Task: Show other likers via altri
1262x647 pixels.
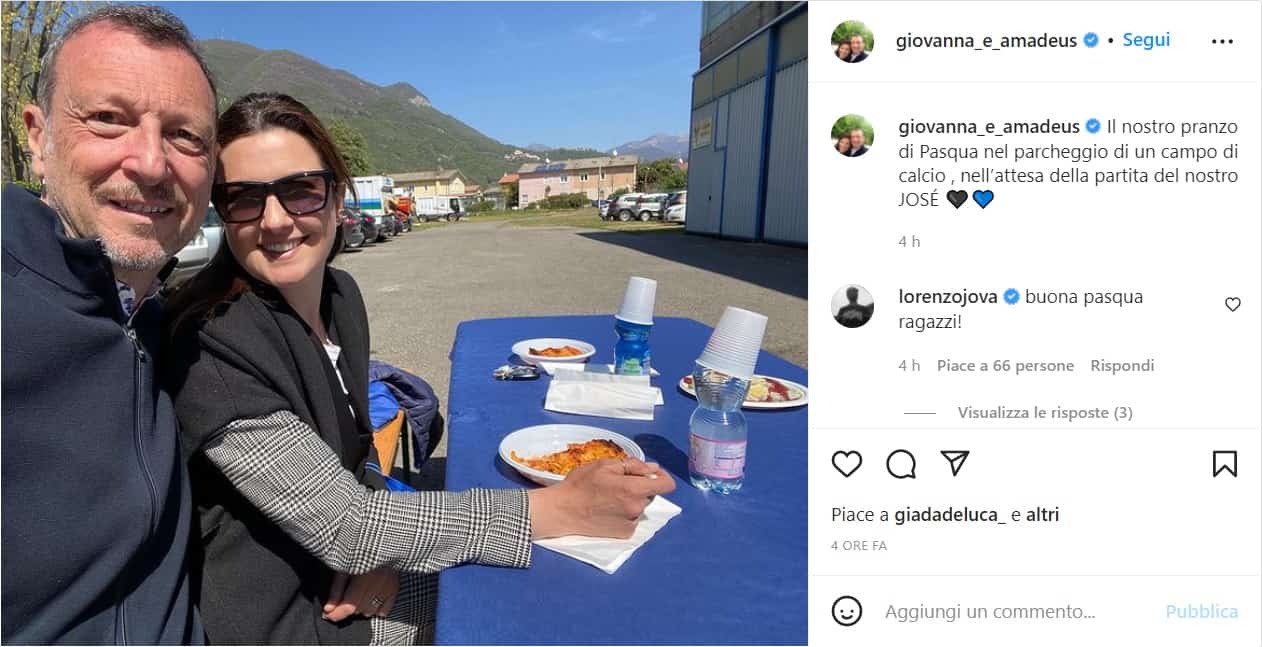Action: [1042, 515]
